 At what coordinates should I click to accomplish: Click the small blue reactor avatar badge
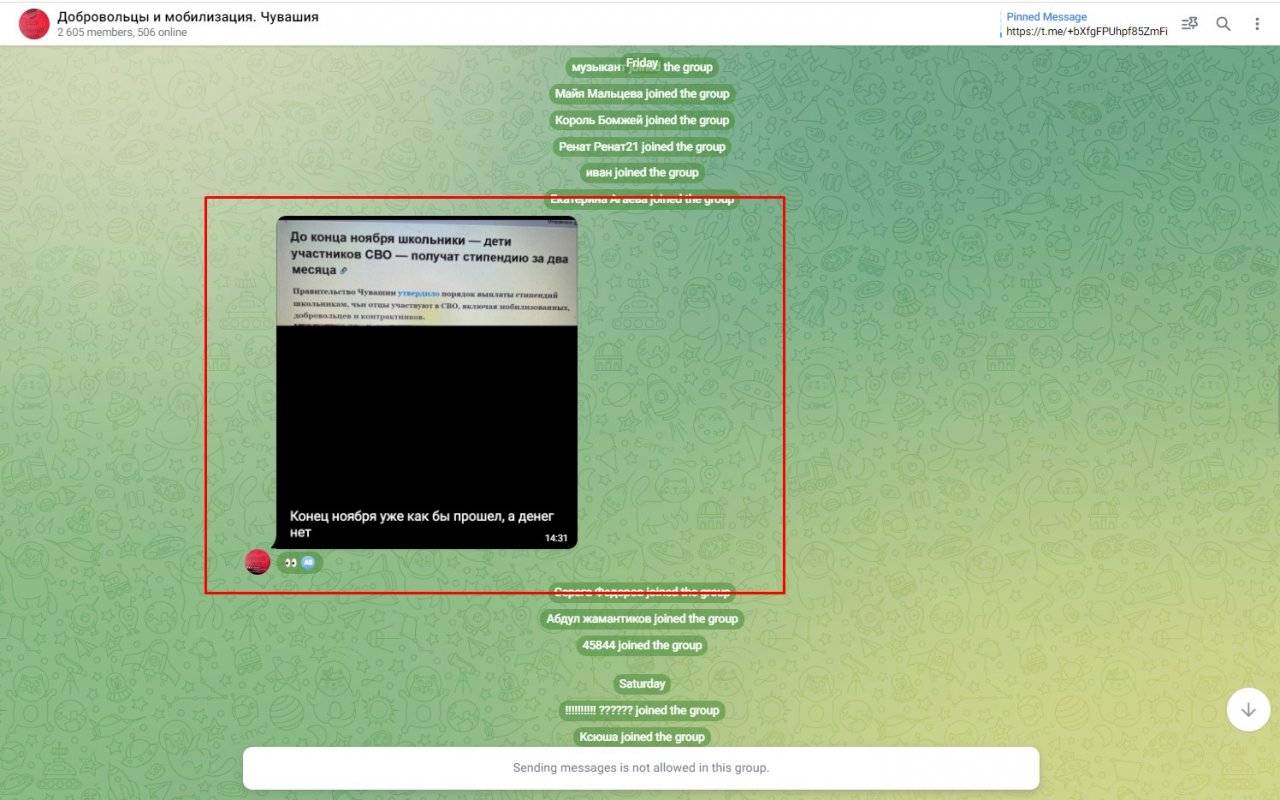coord(308,563)
